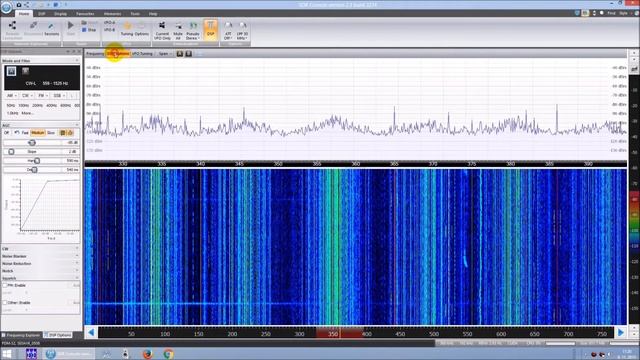Viewport: 640px width, 360px height.
Task: Expand the Noise Blanker section
Action: pyautogui.click(x=41, y=256)
